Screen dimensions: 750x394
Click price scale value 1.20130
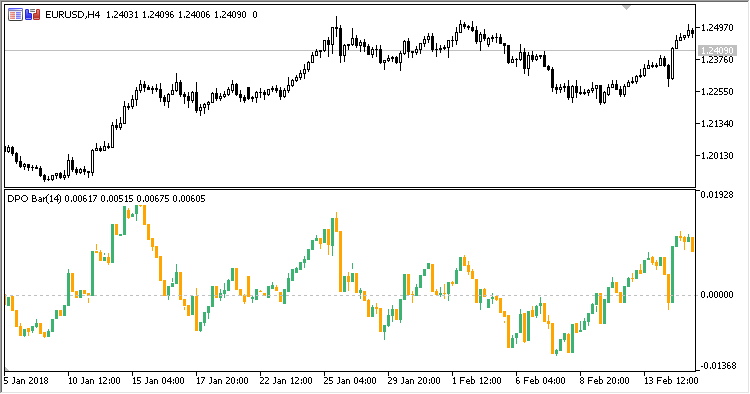717,156
